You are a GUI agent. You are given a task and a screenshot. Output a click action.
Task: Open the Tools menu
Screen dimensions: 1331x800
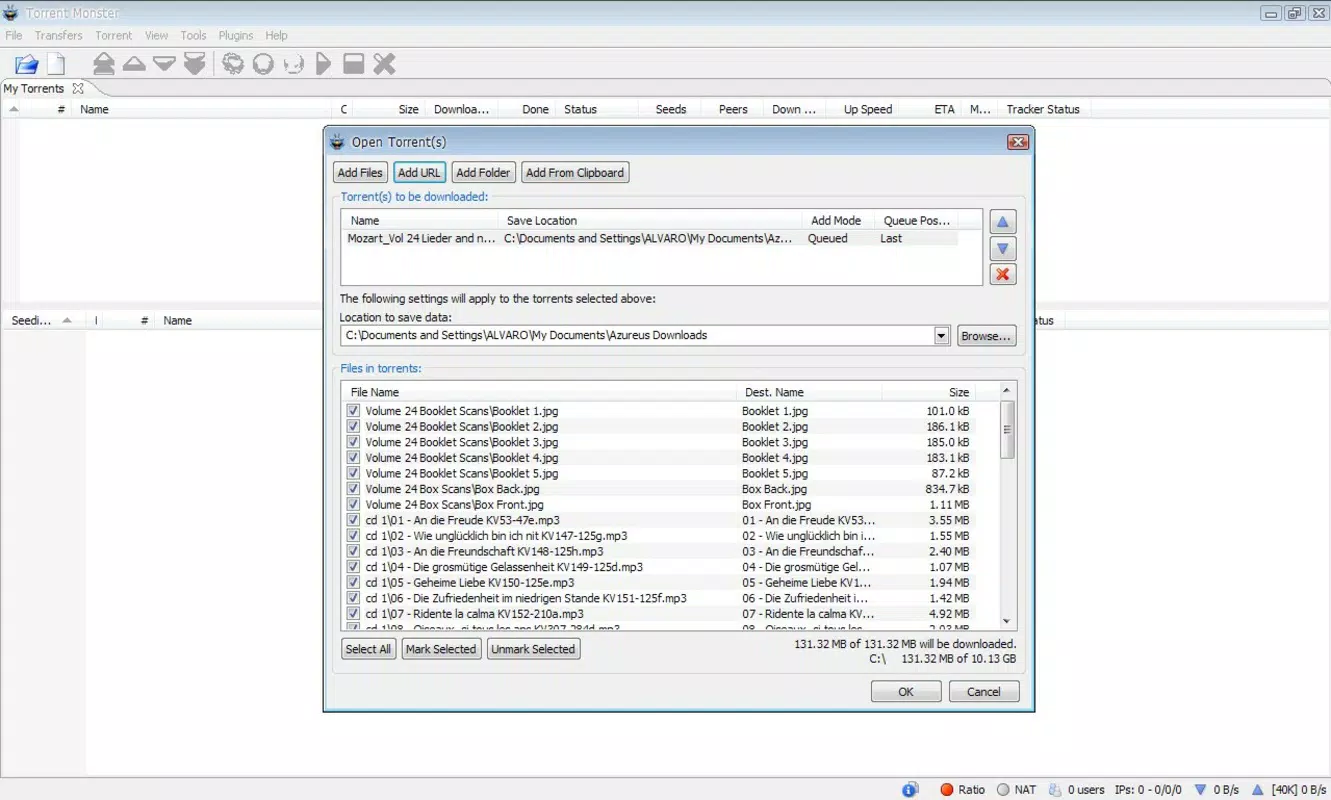(x=194, y=35)
